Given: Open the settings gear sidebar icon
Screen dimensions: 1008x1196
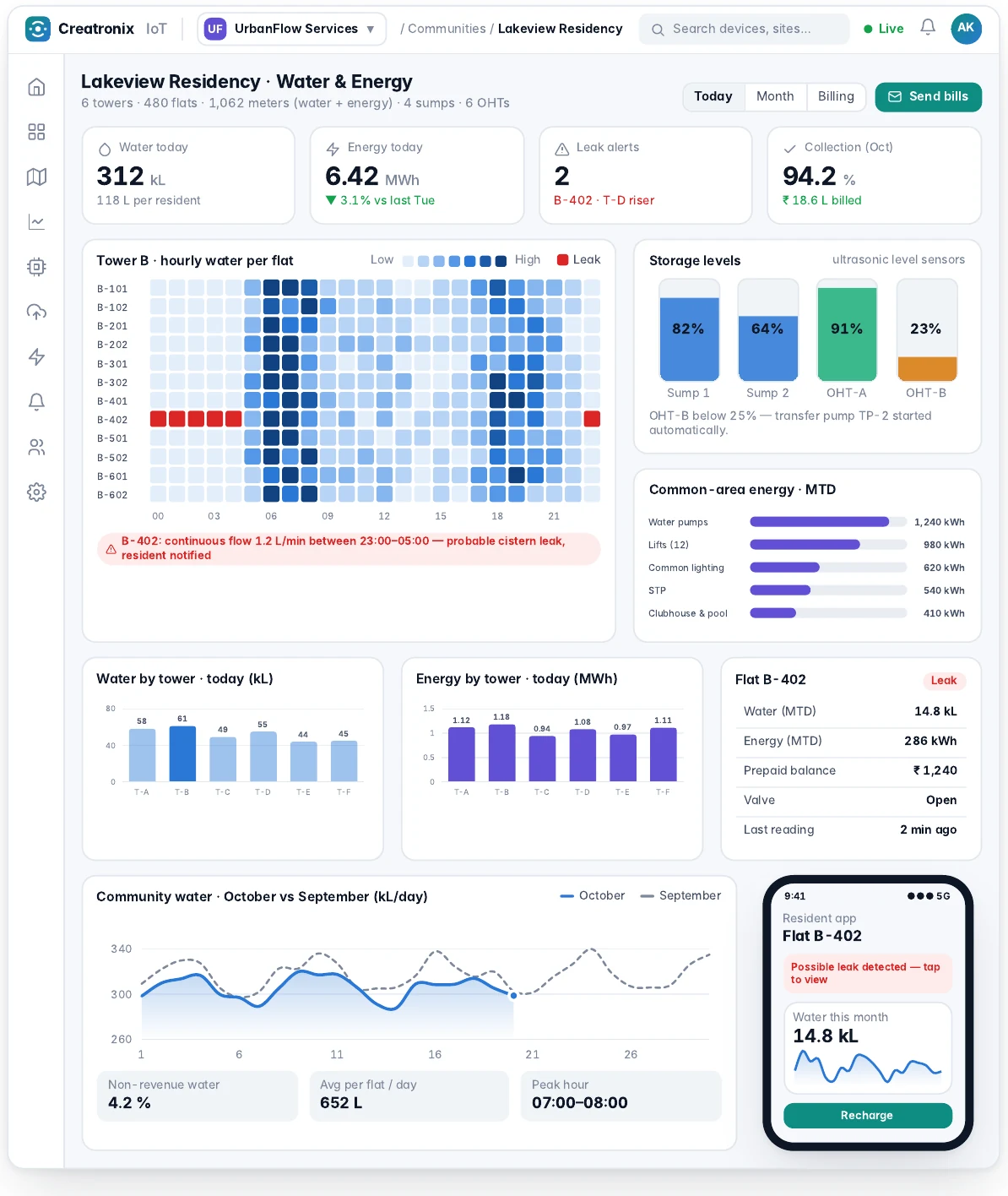Looking at the screenshot, I should [36, 492].
